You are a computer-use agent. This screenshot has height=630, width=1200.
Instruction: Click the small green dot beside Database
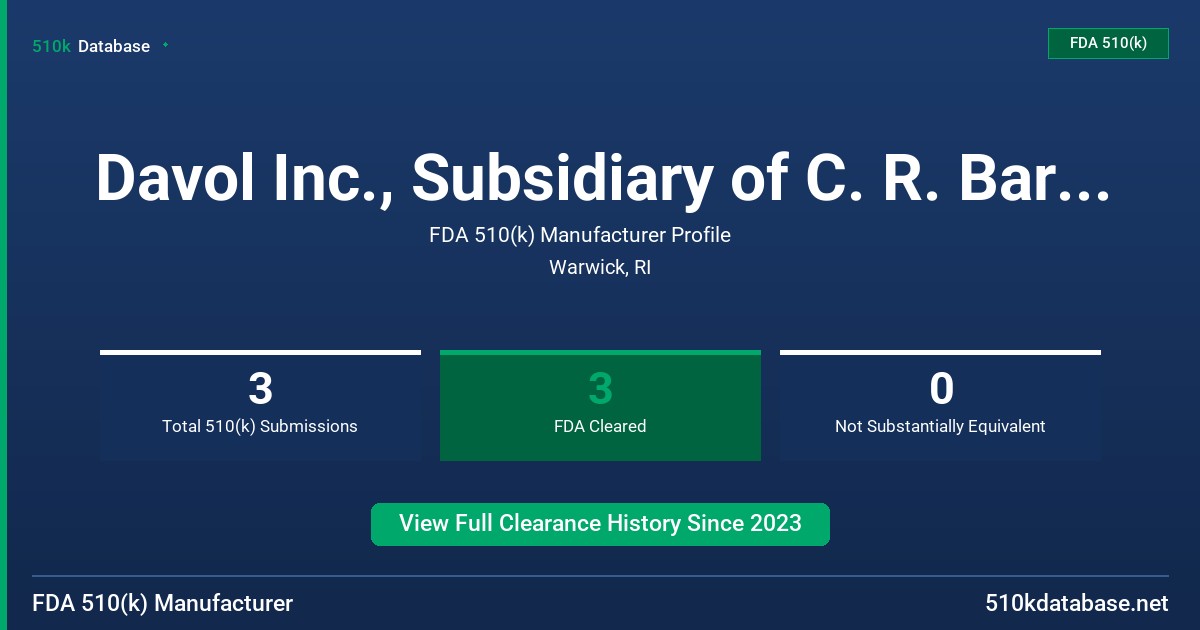point(165,45)
